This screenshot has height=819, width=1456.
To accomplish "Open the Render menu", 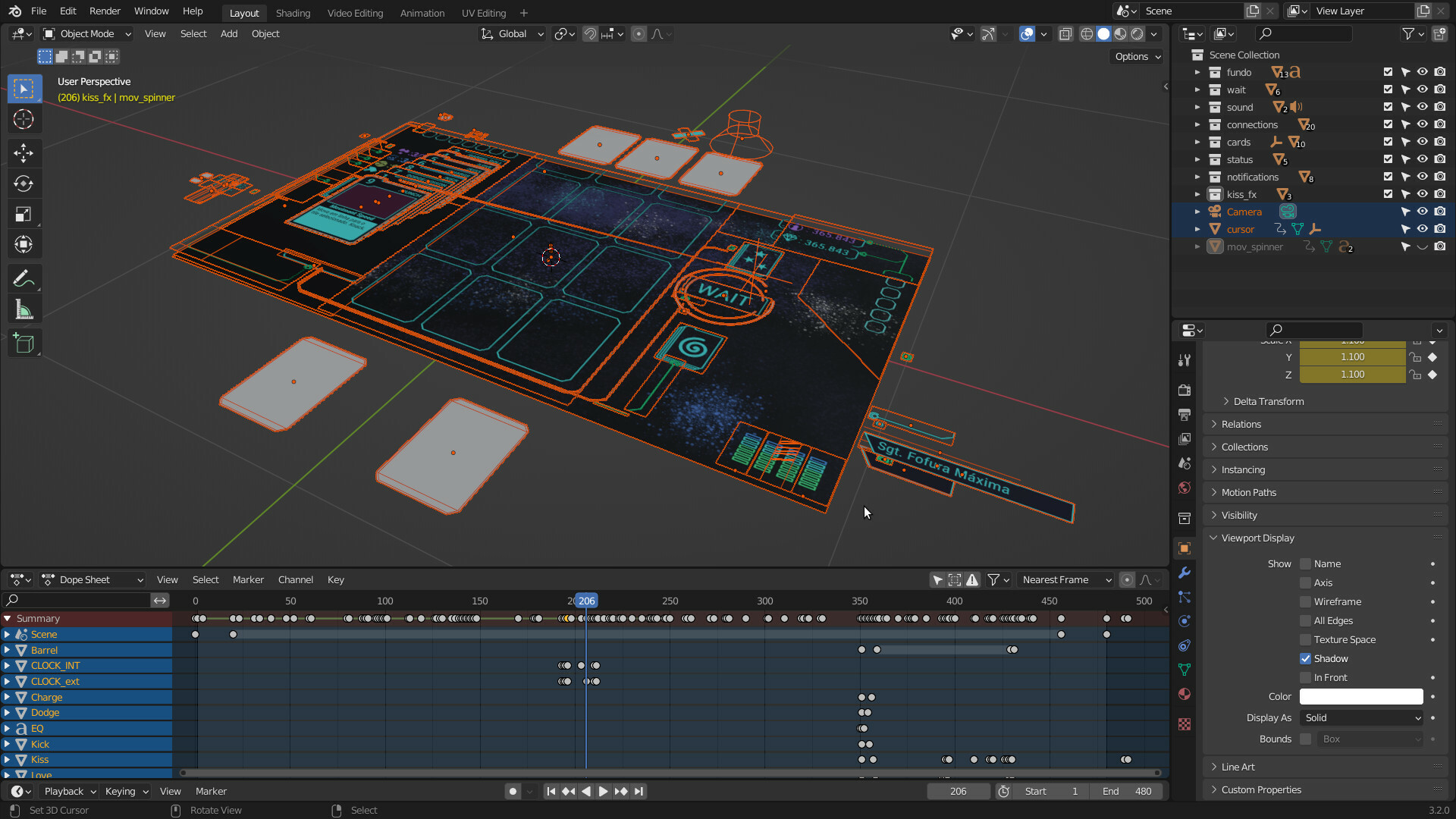I will [105, 11].
